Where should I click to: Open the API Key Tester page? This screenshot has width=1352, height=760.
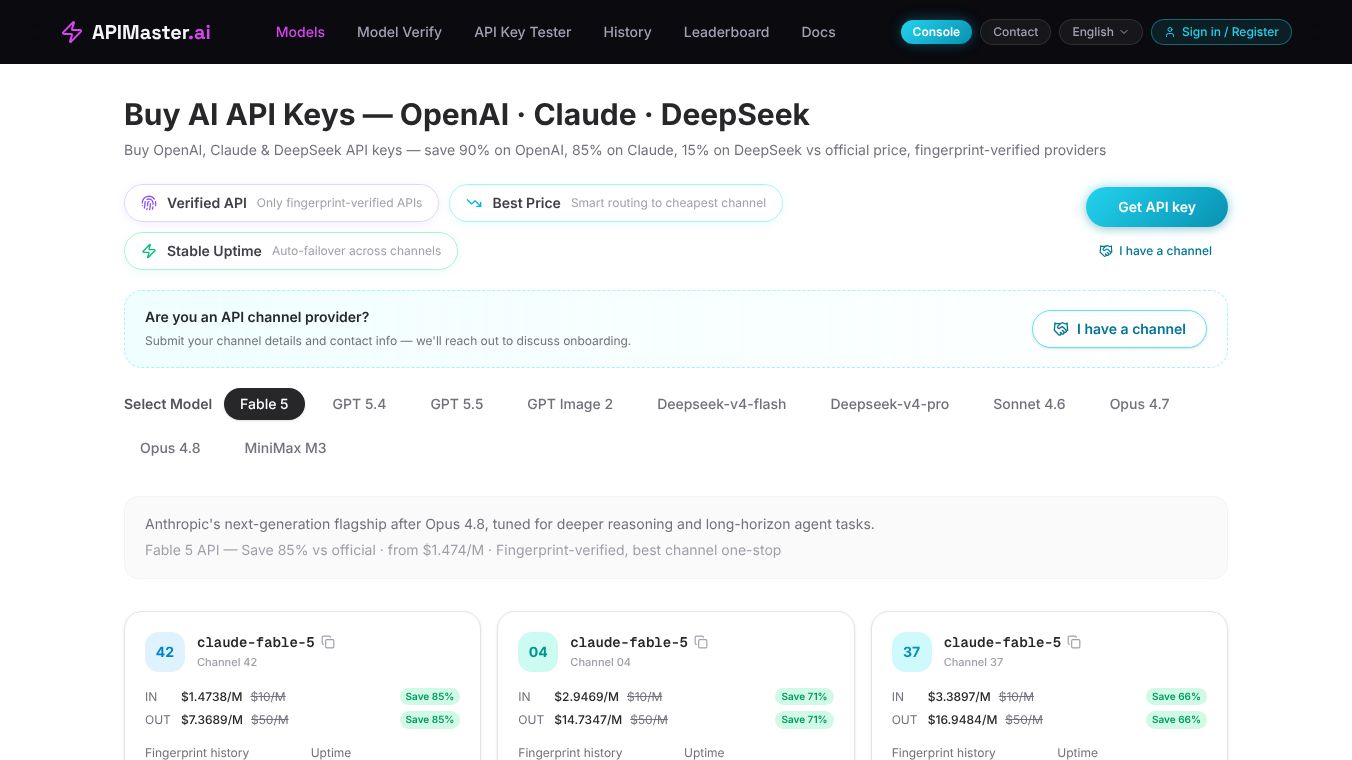(x=523, y=32)
